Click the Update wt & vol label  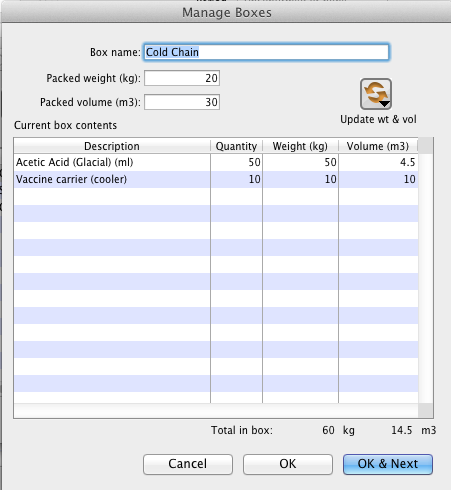378,119
